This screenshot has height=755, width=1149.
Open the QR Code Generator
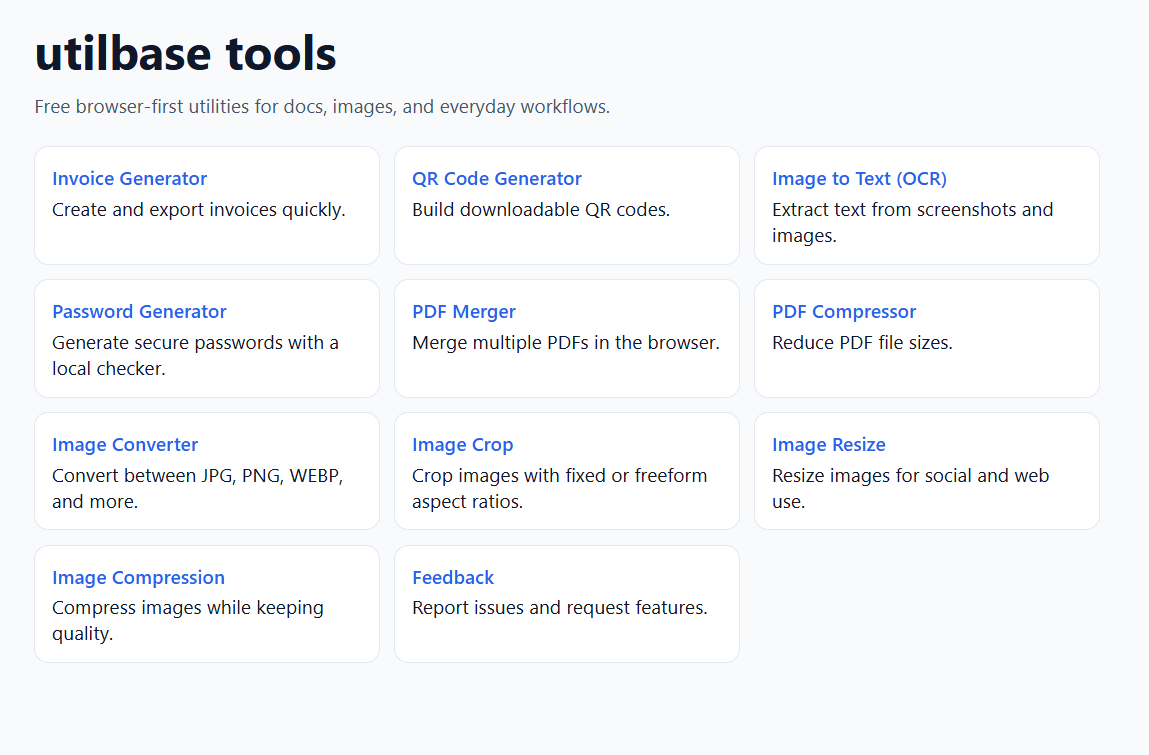496,178
